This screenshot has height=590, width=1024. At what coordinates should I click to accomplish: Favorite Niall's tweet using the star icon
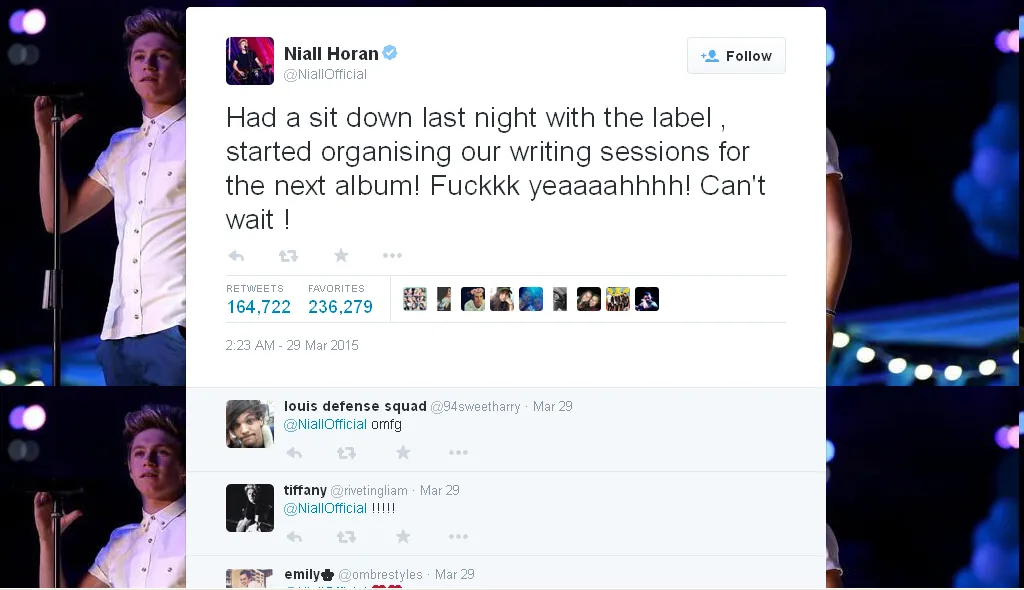(341, 255)
